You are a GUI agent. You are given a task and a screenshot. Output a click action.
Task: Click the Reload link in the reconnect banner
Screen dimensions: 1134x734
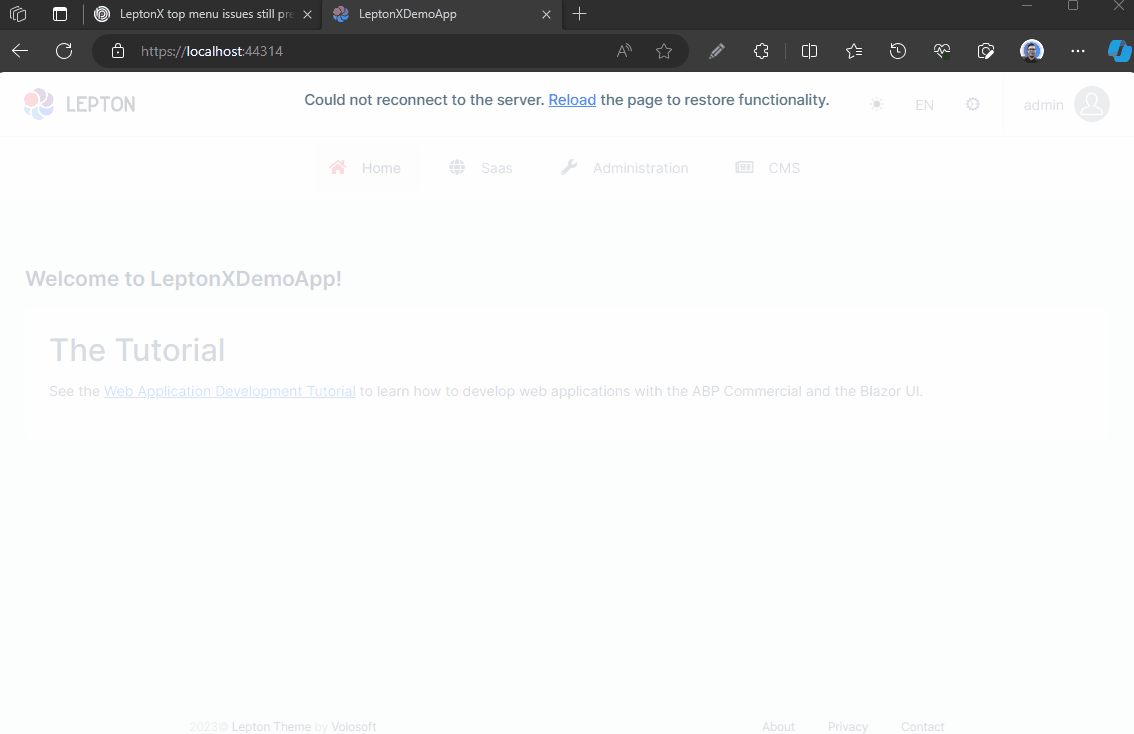[572, 100]
